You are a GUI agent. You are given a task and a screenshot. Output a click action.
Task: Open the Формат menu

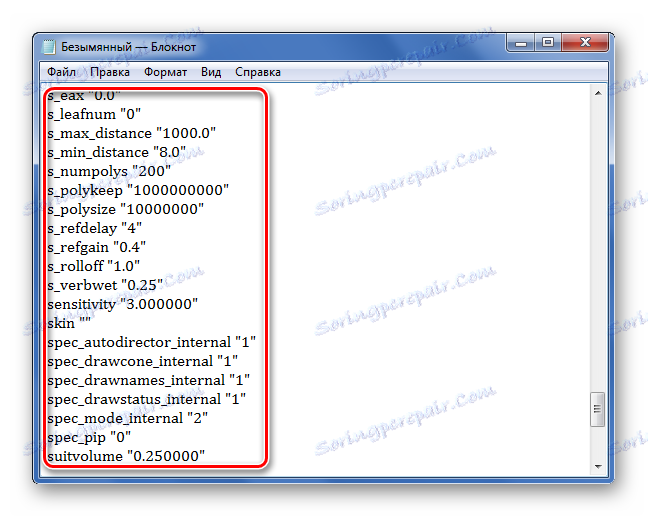pos(165,72)
